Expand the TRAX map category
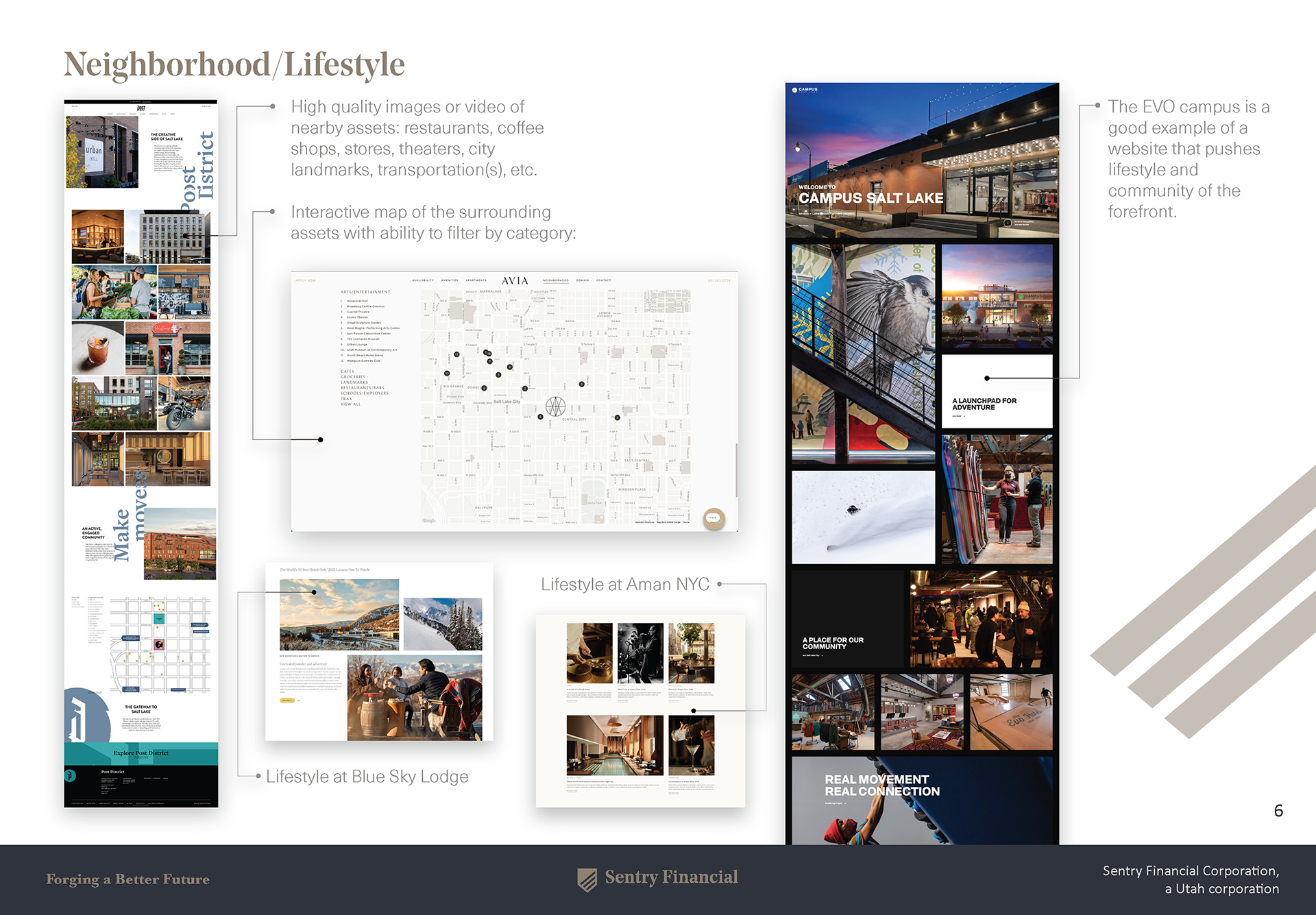This screenshot has height=915, width=1316. click(x=346, y=399)
